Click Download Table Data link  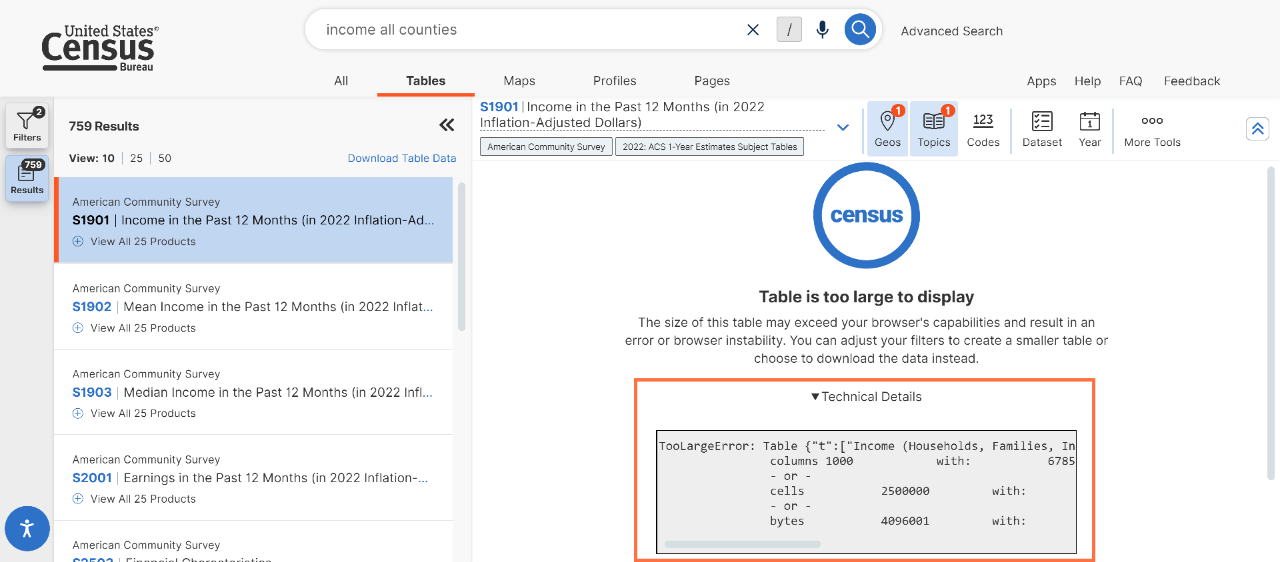(402, 158)
